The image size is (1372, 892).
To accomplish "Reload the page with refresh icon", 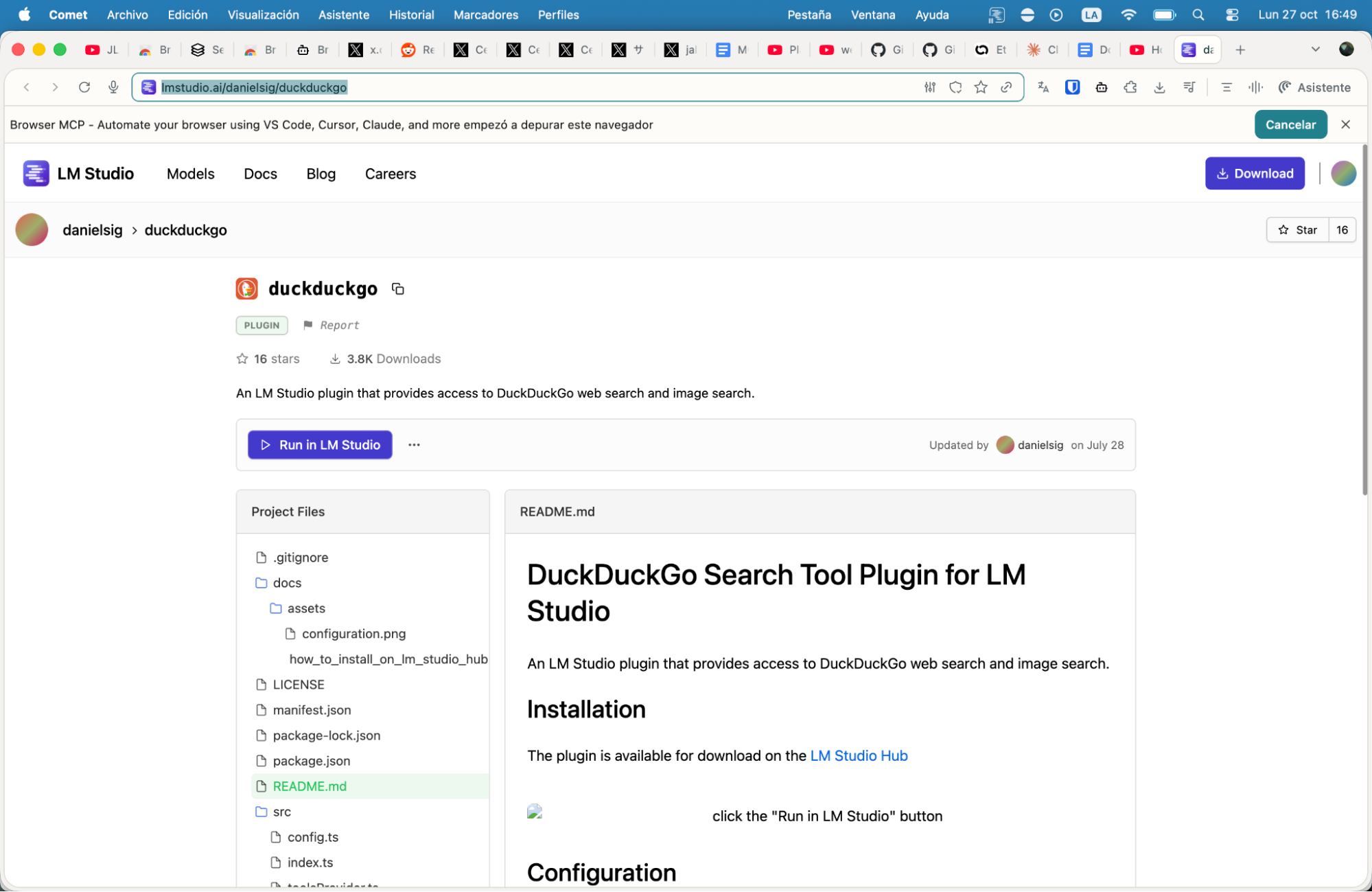I will click(84, 87).
